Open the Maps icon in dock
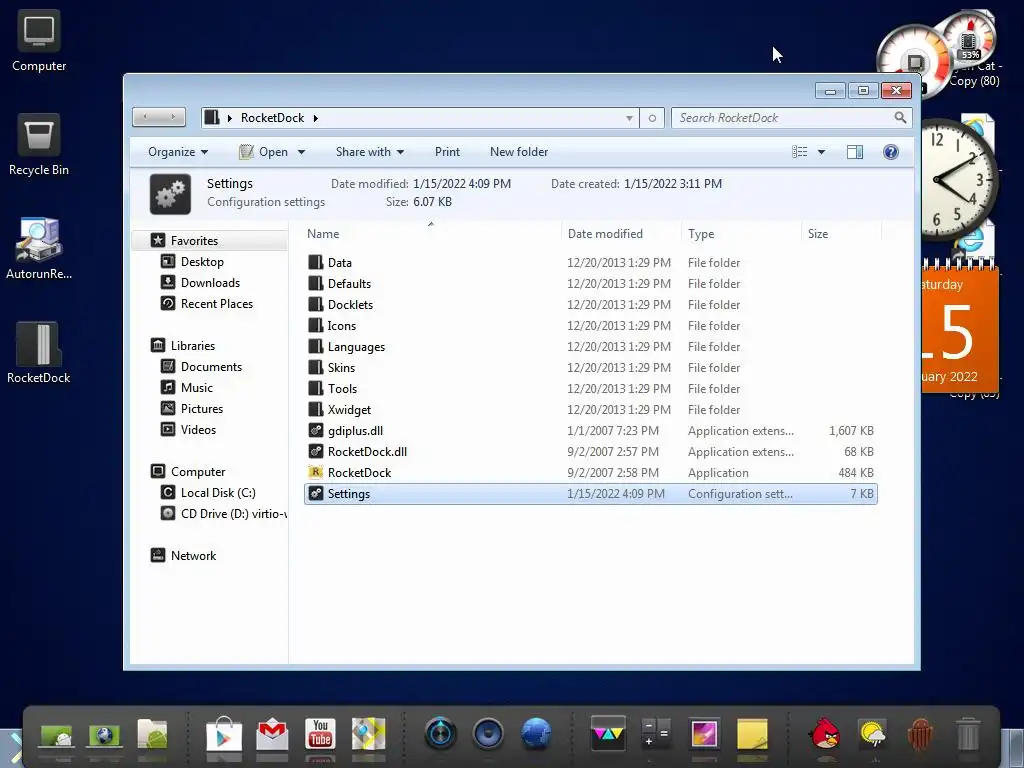This screenshot has height=768, width=1024. [x=368, y=735]
